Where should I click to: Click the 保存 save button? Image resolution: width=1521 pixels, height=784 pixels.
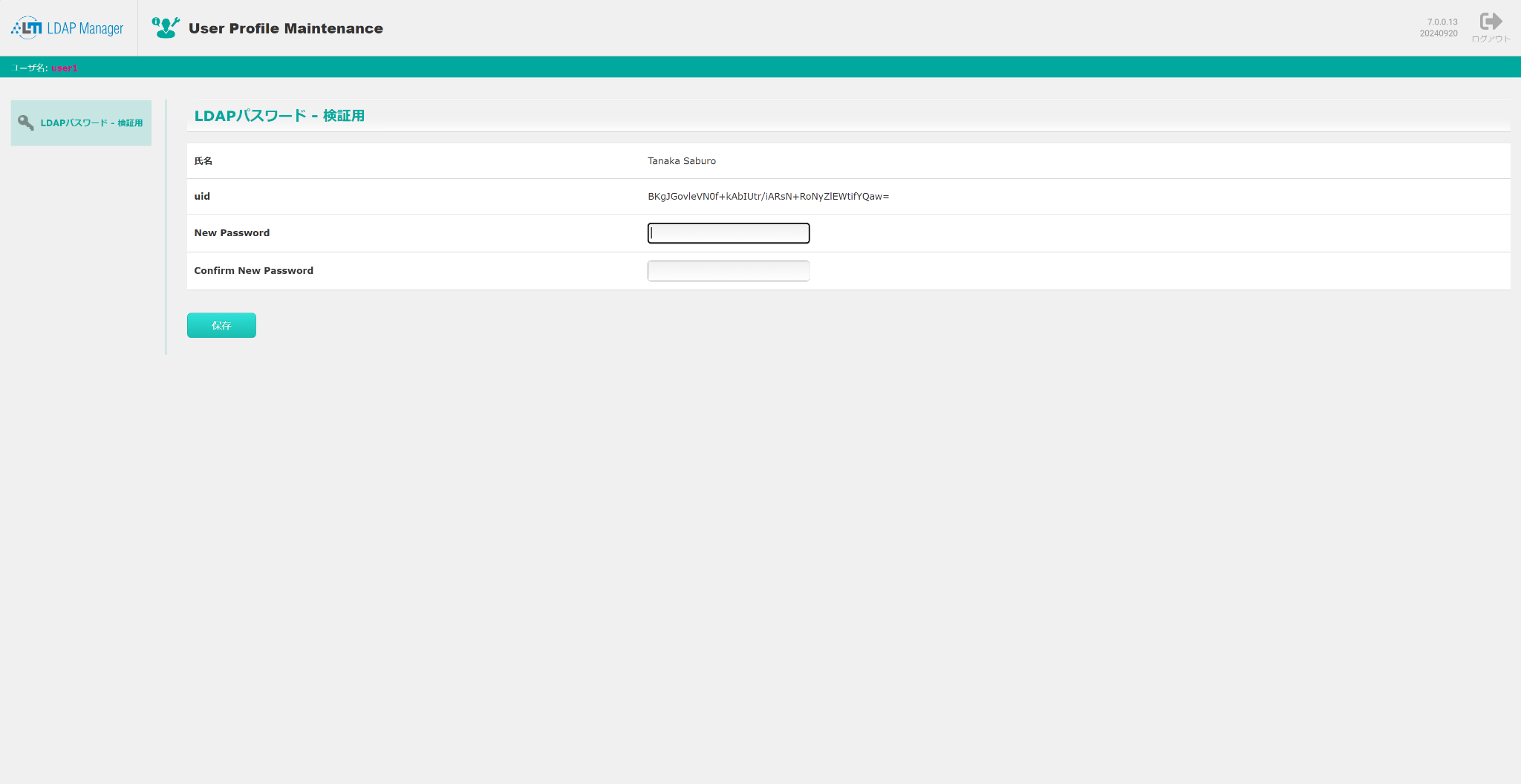(x=221, y=325)
